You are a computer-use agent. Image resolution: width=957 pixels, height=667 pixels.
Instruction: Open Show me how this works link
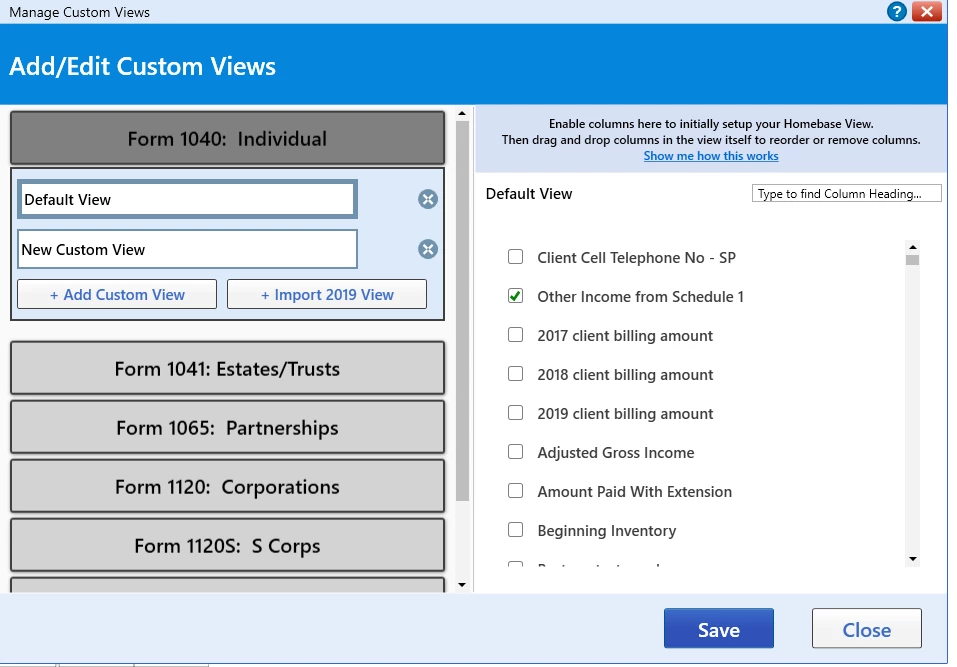click(x=711, y=156)
